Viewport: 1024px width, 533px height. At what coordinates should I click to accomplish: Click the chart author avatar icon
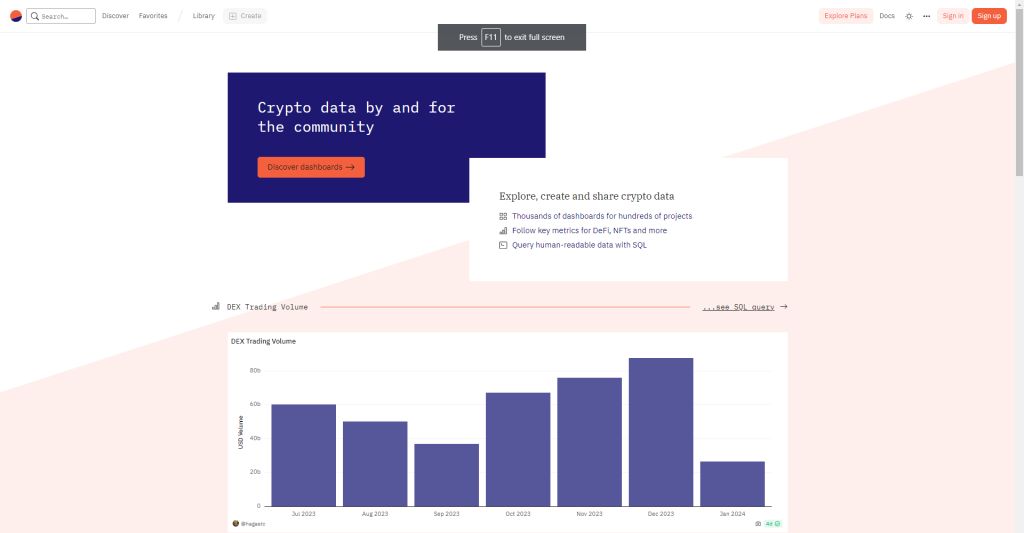[236, 523]
